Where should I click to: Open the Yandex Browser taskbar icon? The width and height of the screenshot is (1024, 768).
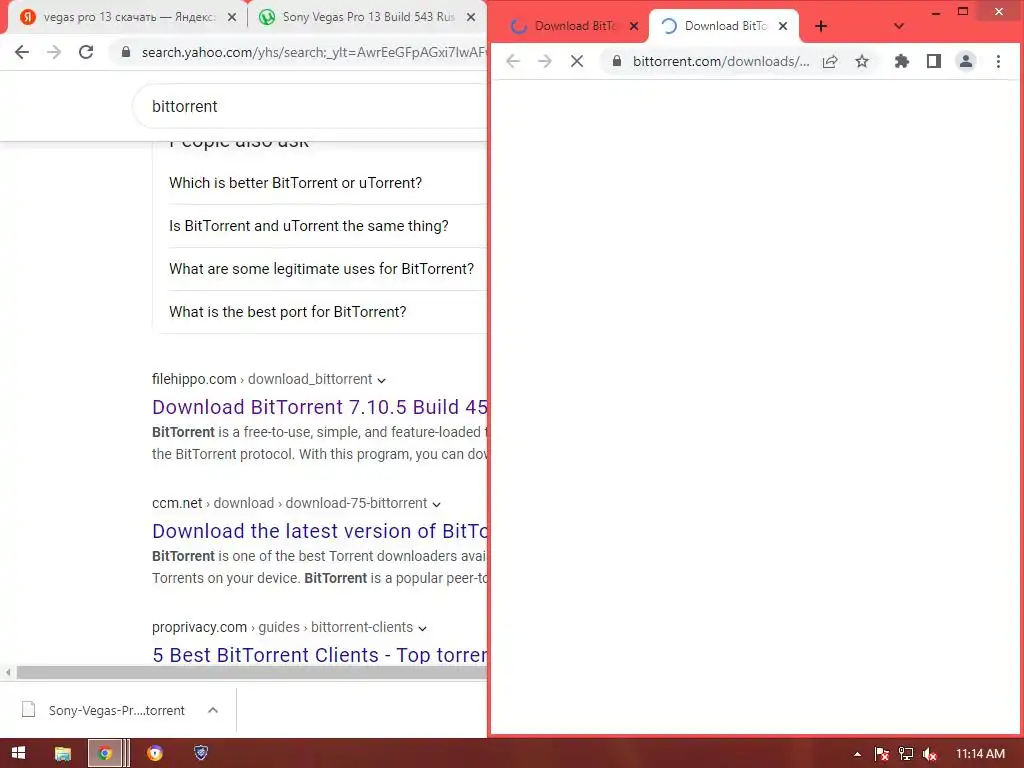pyautogui.click(x=155, y=754)
